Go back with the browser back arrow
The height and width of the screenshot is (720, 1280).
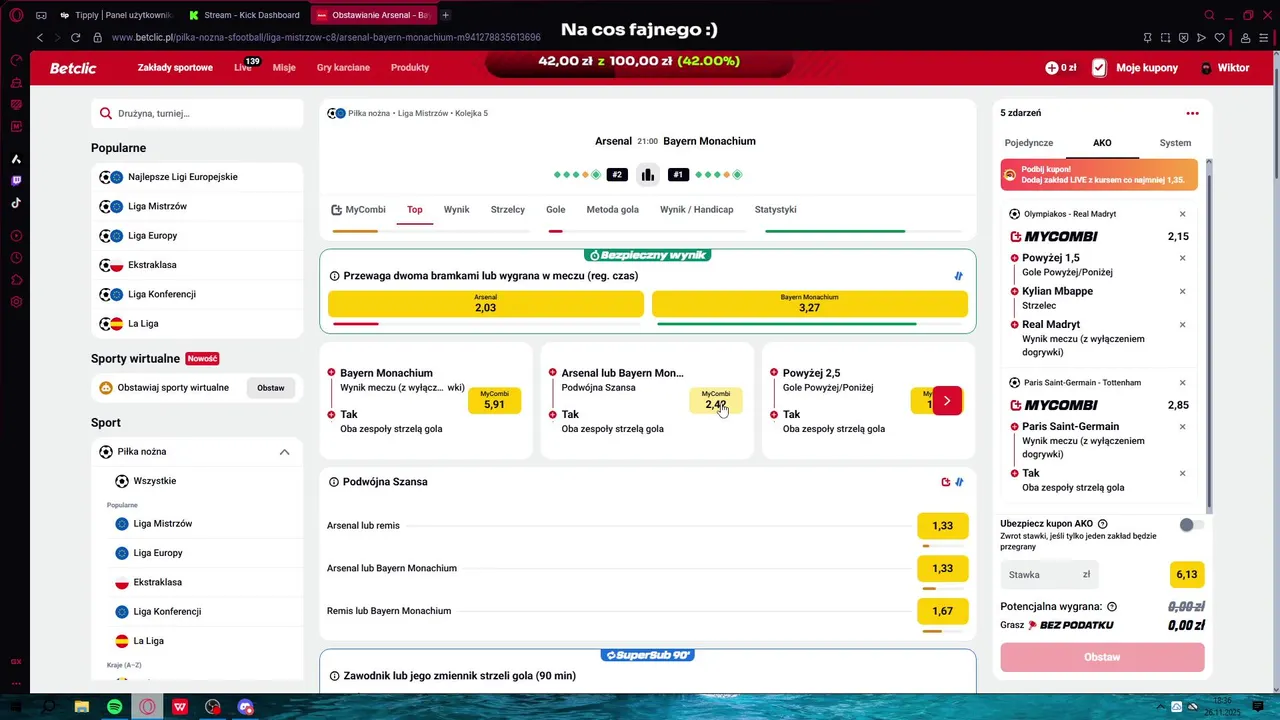tap(40, 38)
